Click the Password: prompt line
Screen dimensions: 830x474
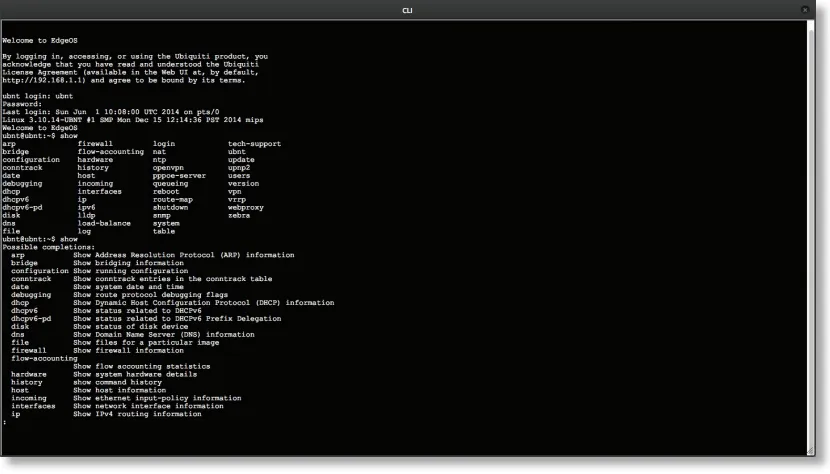point(22,103)
